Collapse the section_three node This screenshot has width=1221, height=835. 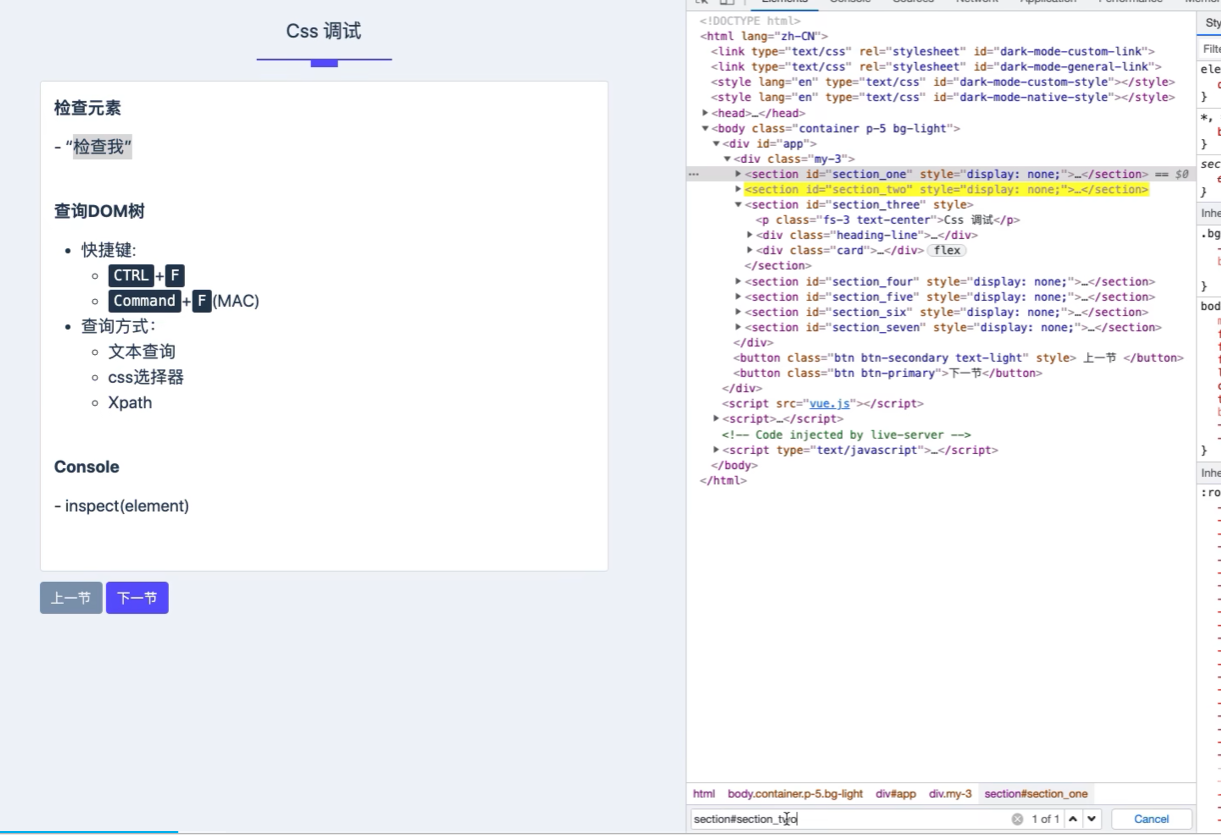[738, 205]
